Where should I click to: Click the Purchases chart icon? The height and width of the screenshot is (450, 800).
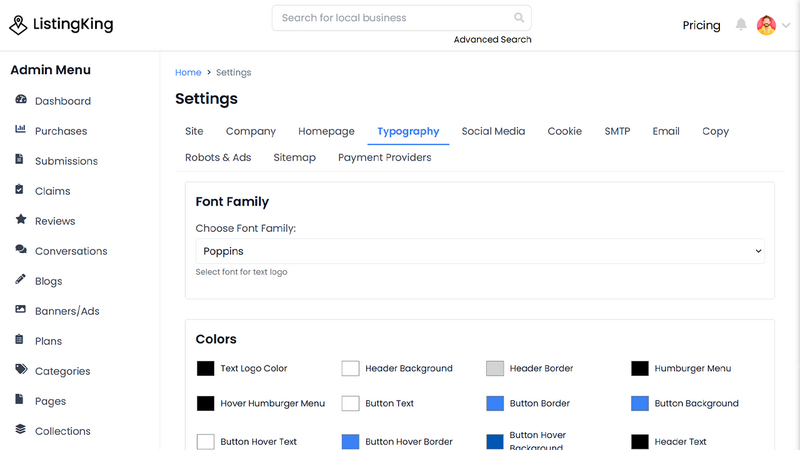click(20, 129)
